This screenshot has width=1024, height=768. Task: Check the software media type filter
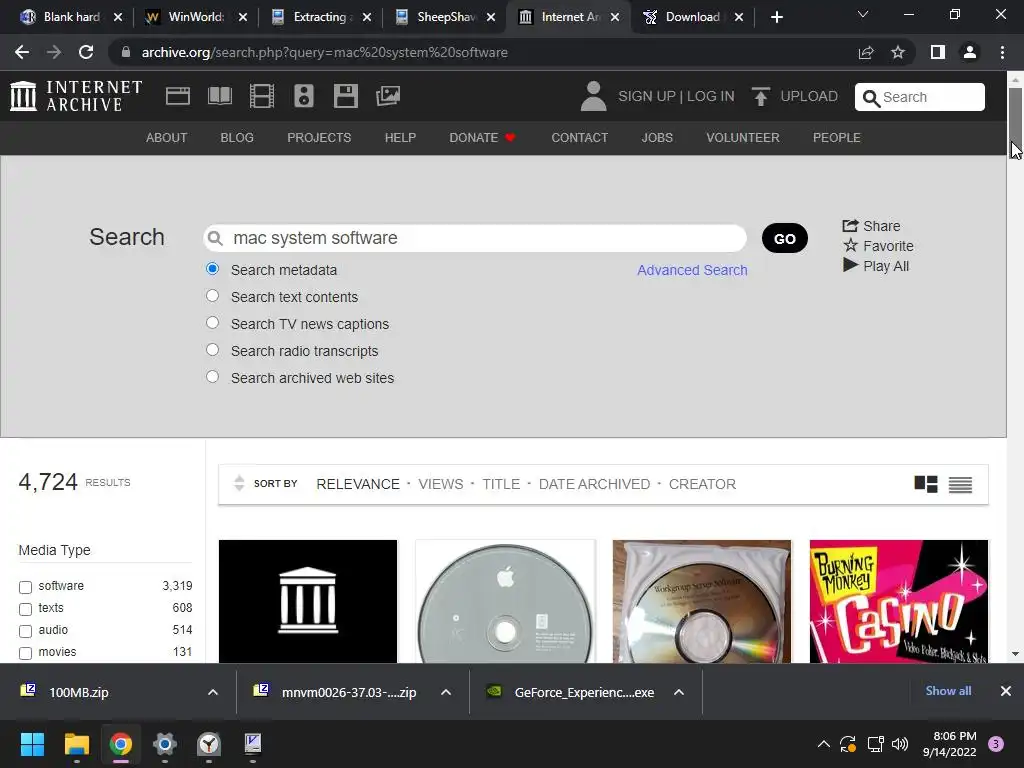click(25, 587)
